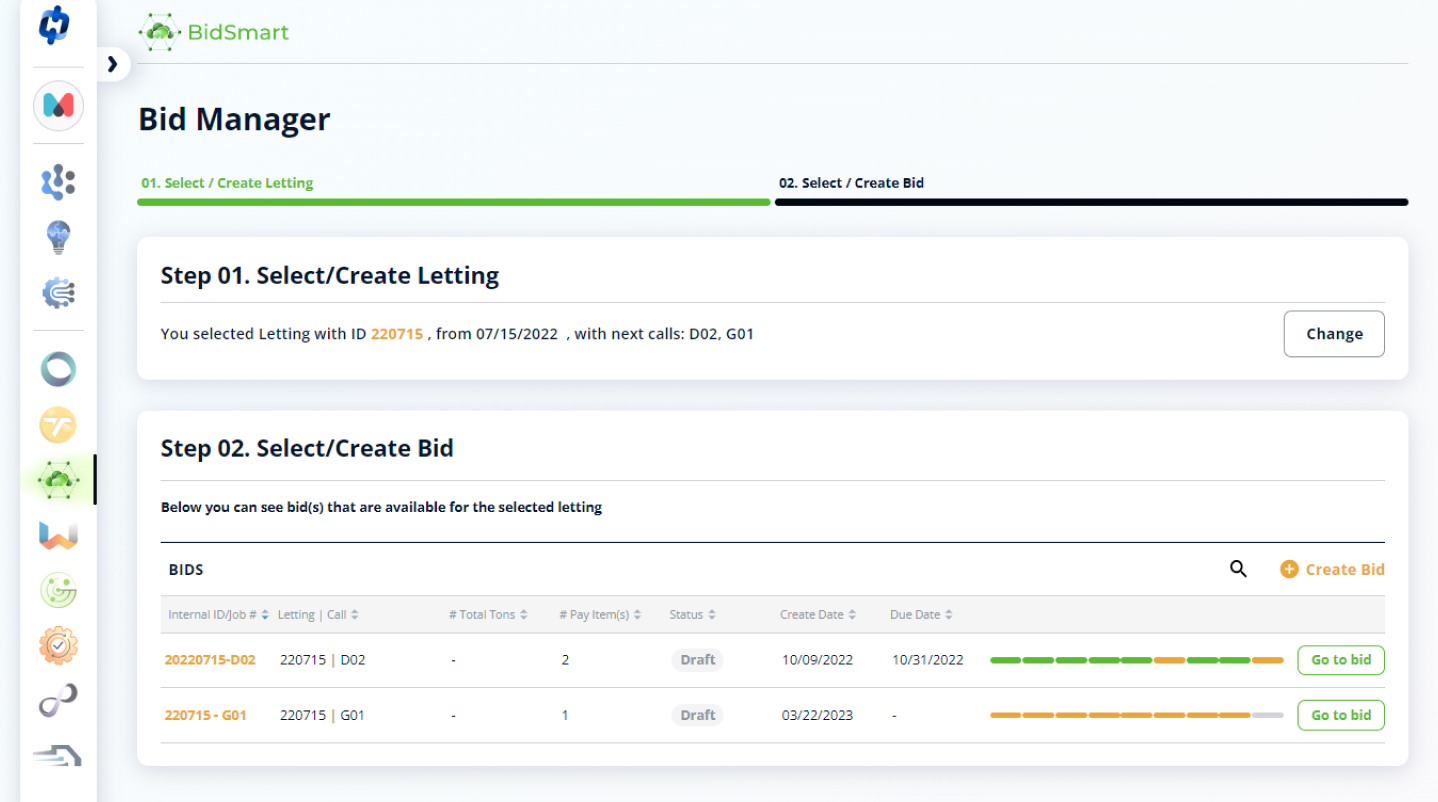The height and width of the screenshot is (802, 1438).
Task: Go to bid for 220715 - G01
Action: point(1341,715)
